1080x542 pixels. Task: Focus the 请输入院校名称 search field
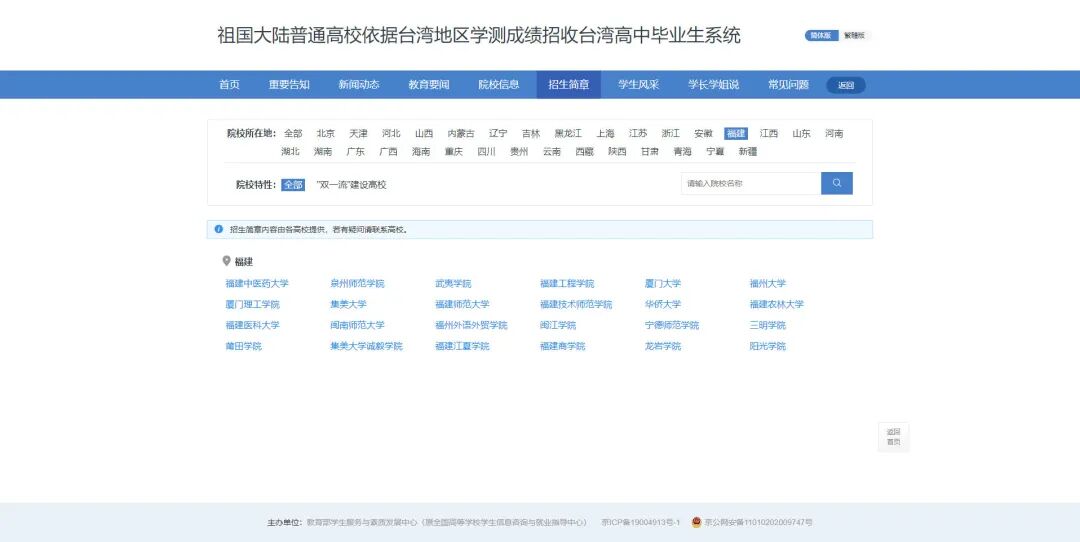[x=751, y=183]
